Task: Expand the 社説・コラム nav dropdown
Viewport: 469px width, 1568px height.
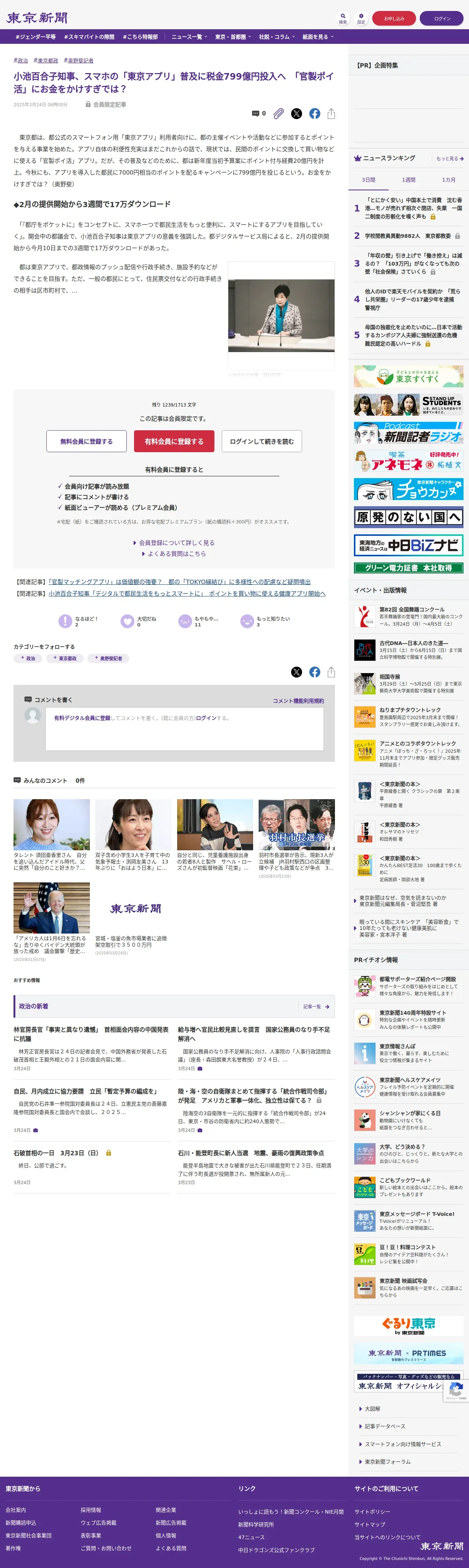Action: coord(277,37)
